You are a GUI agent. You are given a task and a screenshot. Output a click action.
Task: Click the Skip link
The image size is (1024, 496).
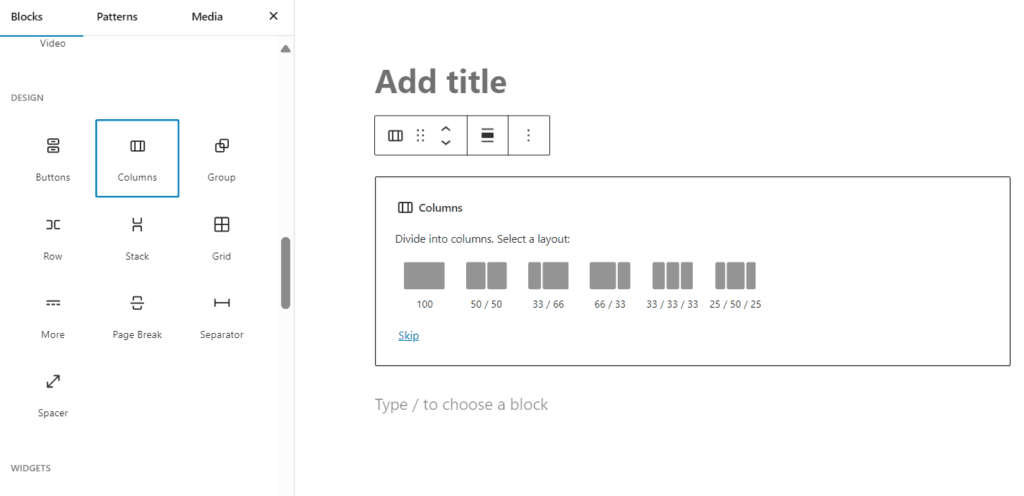click(409, 336)
